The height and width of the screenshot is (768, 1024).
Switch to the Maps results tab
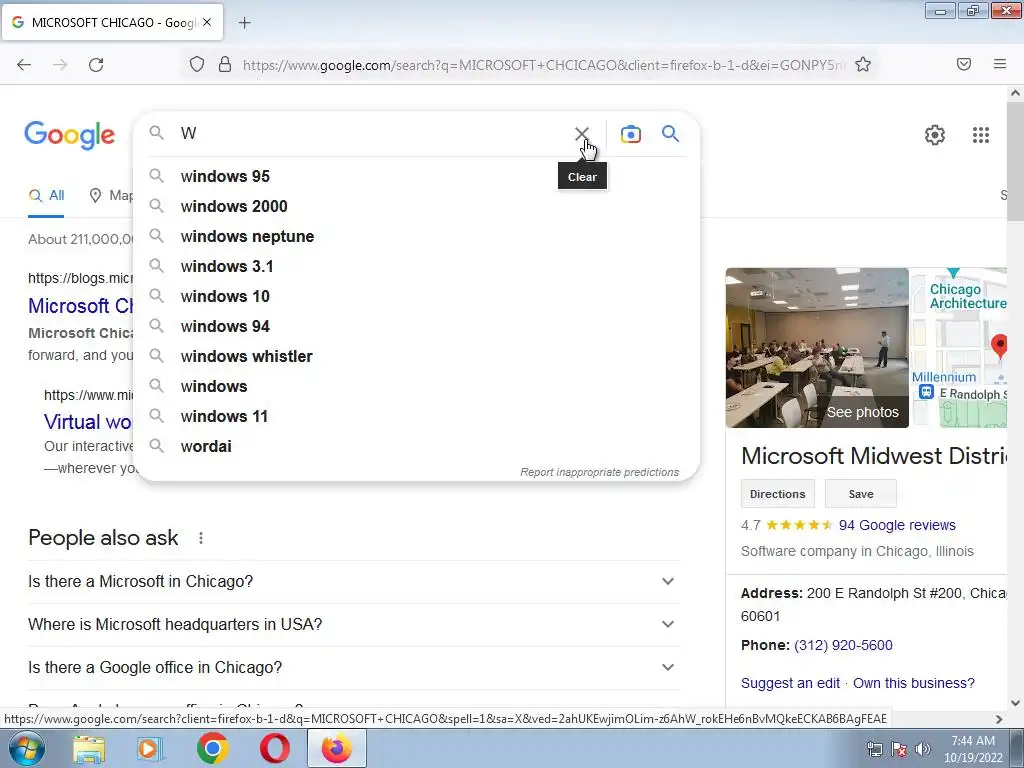coord(111,195)
